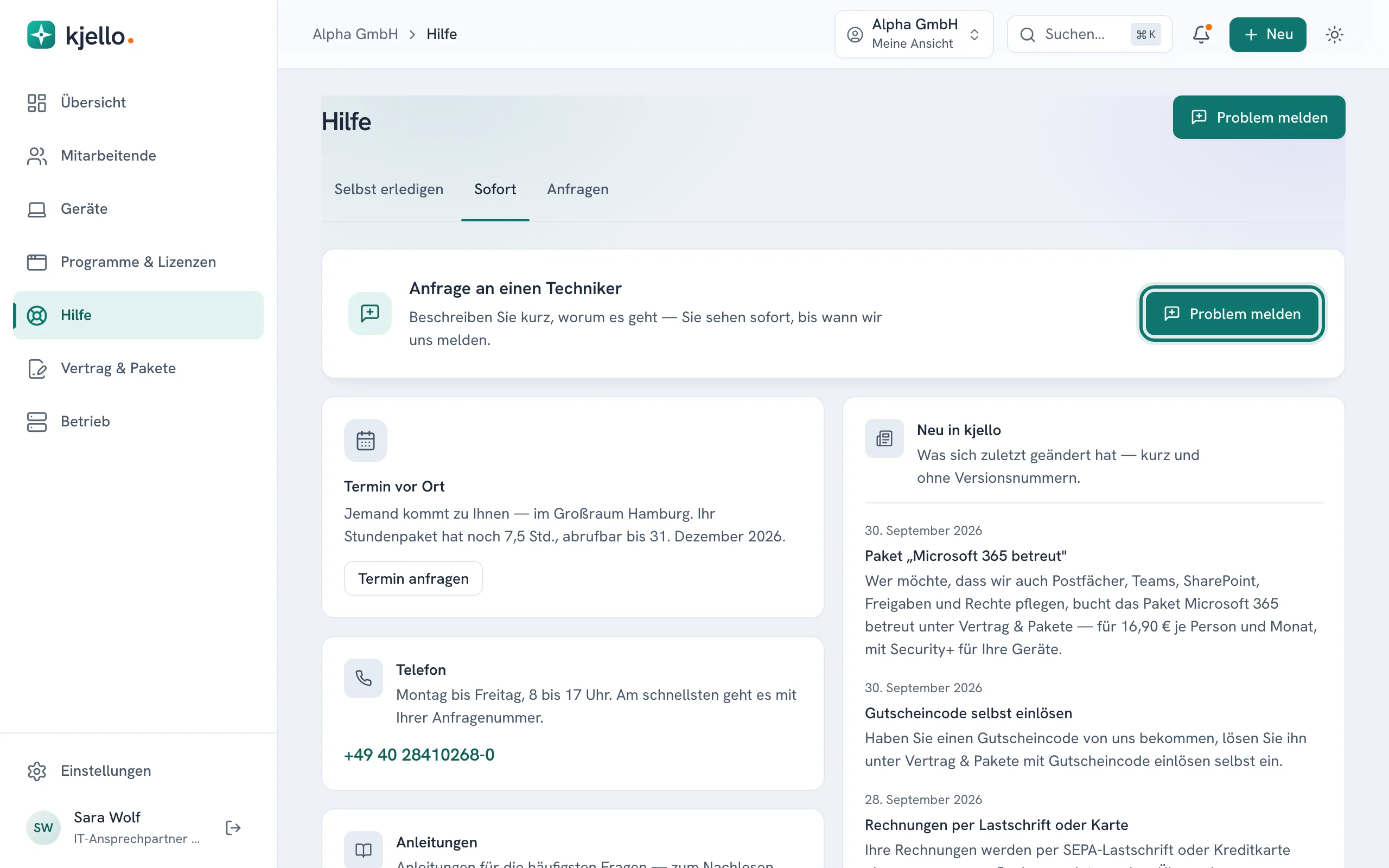Open Einstellungen gear item
This screenshot has height=868, width=1389.
[138, 770]
